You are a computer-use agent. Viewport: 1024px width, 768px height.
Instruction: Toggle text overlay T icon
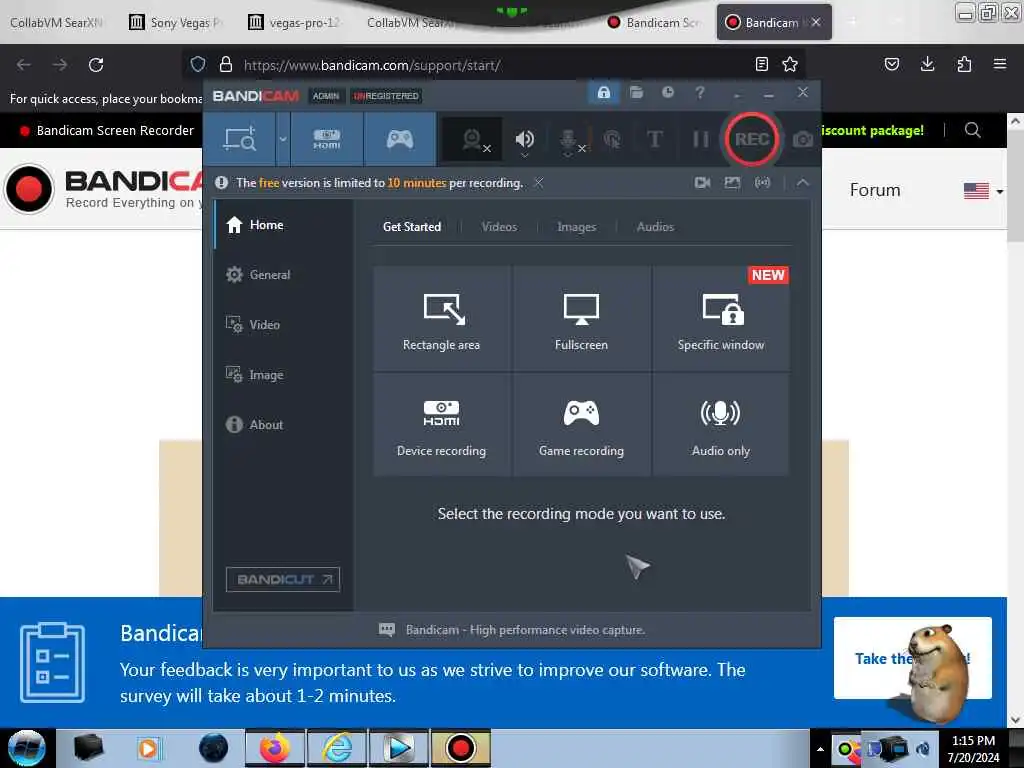(x=654, y=139)
